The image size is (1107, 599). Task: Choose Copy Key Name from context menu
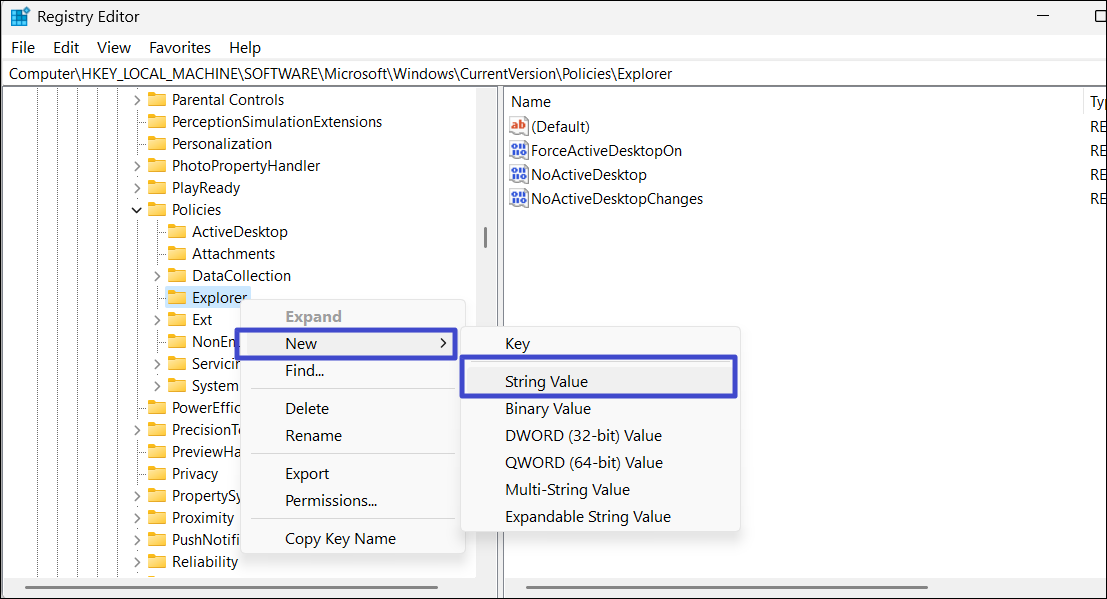tap(340, 538)
